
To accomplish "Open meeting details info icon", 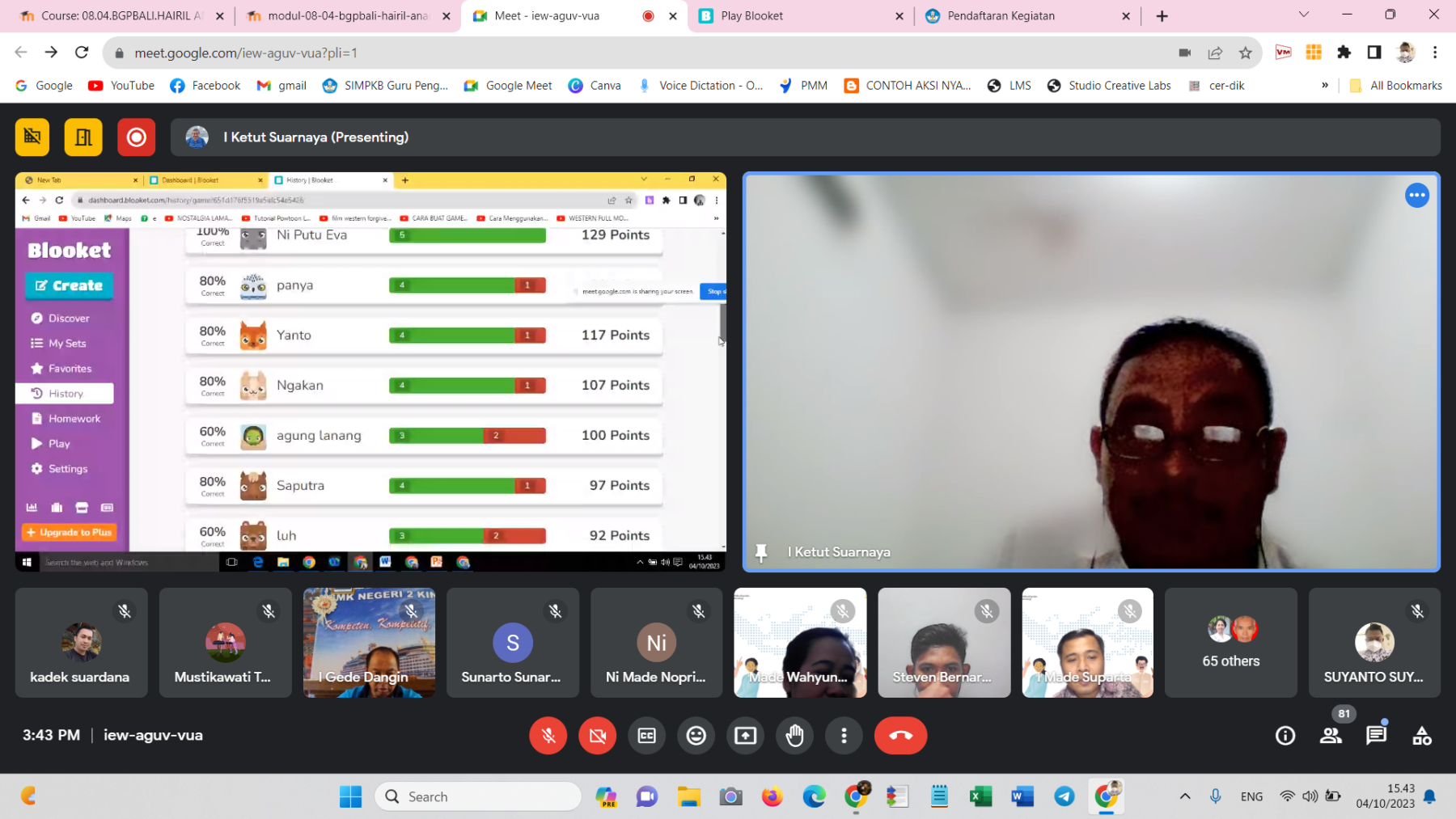I will coord(1285,735).
